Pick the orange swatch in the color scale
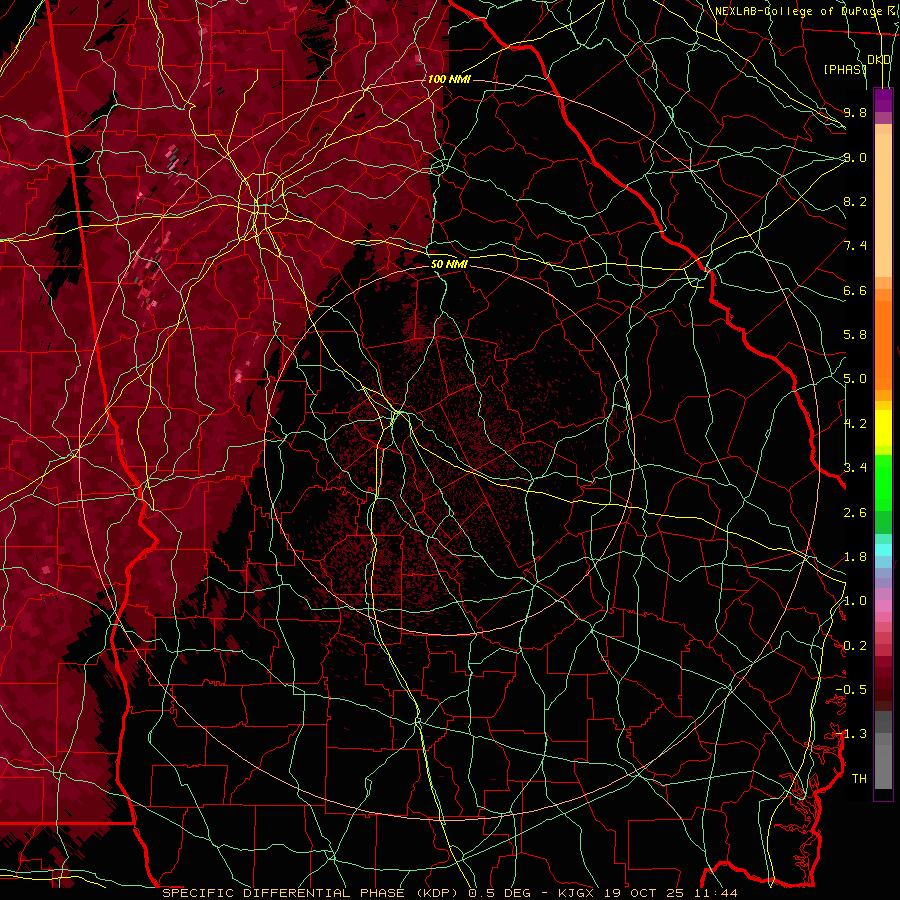Viewport: 900px width, 900px height. [883, 344]
